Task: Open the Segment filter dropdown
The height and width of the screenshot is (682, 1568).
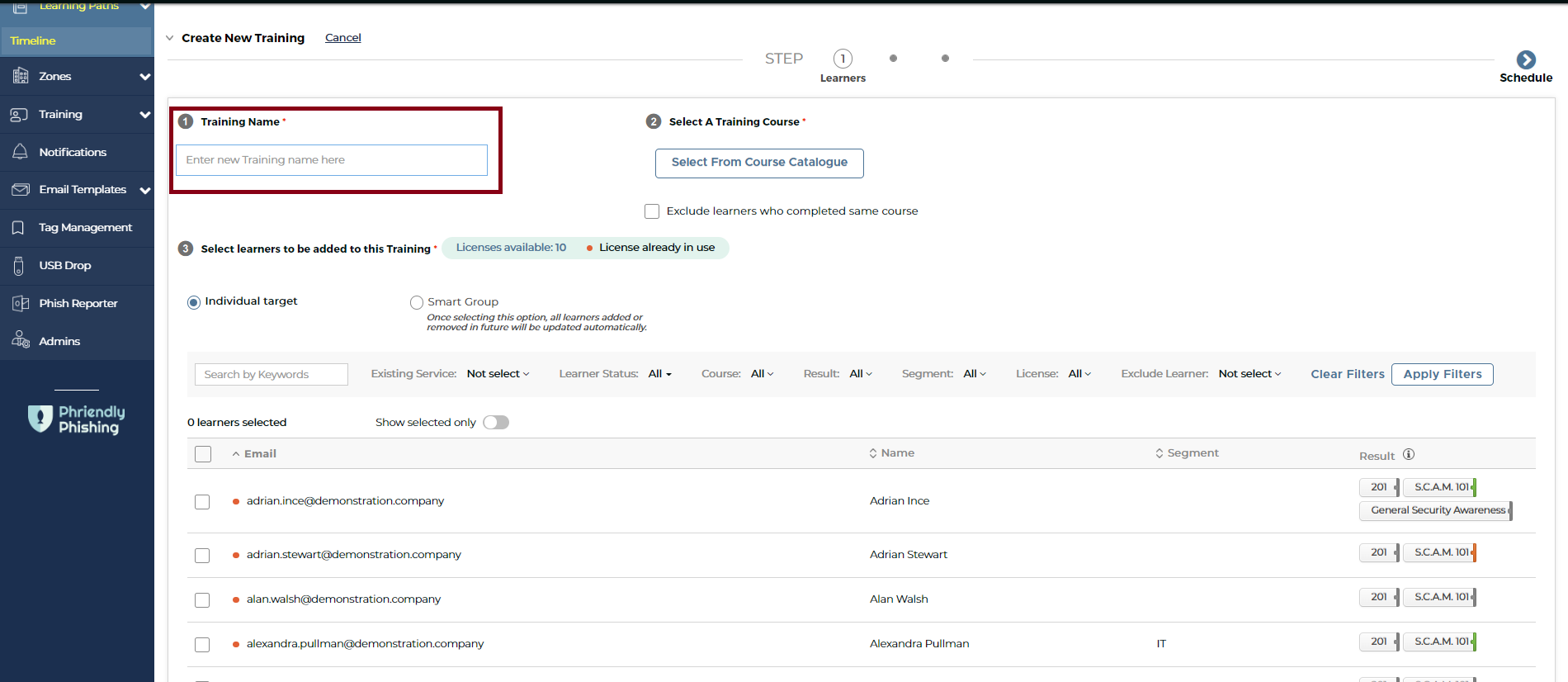Action: 975,374
